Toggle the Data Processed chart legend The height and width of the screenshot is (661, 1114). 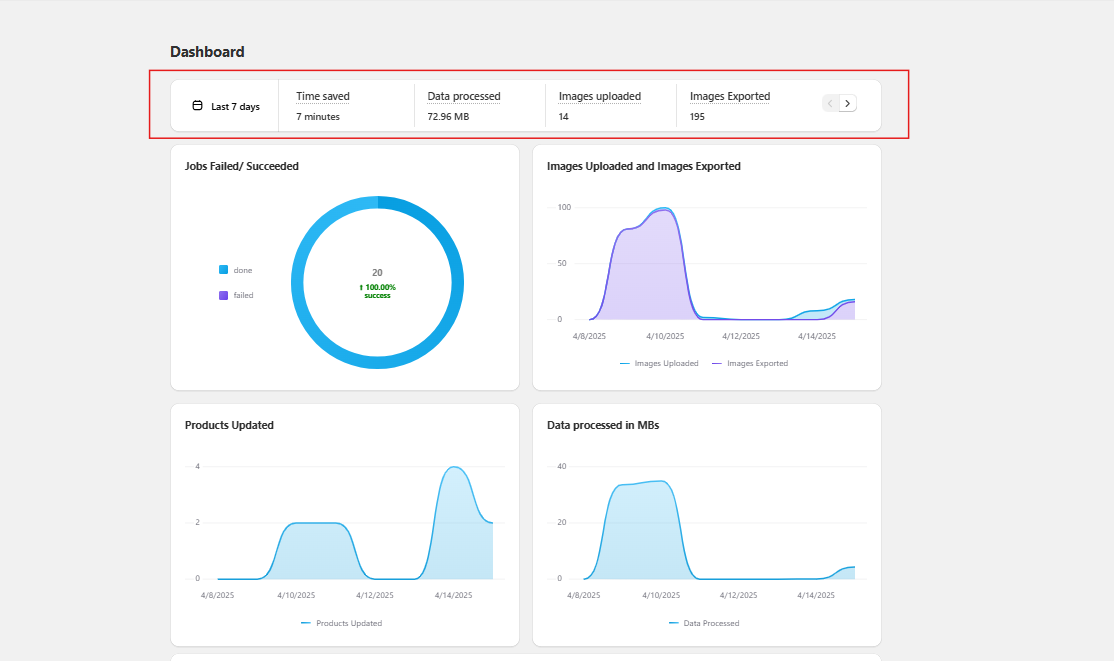pyautogui.click(x=704, y=623)
